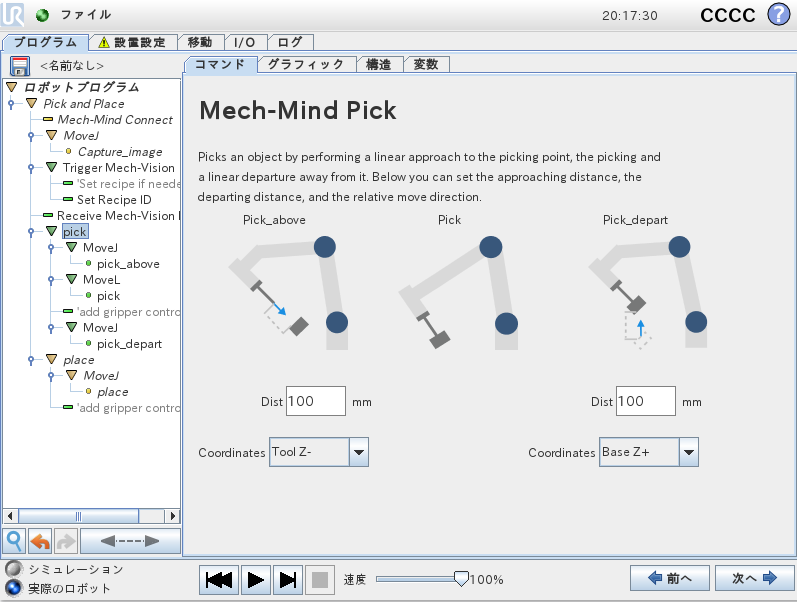This screenshot has width=800, height=602.
Task: Select the simulation mode radio button
Action: click(x=14, y=568)
